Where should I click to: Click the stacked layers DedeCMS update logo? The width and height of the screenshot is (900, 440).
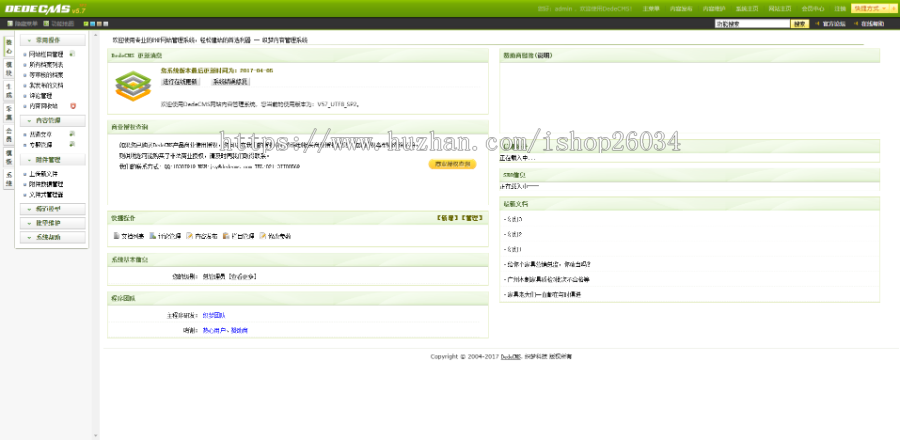point(133,86)
